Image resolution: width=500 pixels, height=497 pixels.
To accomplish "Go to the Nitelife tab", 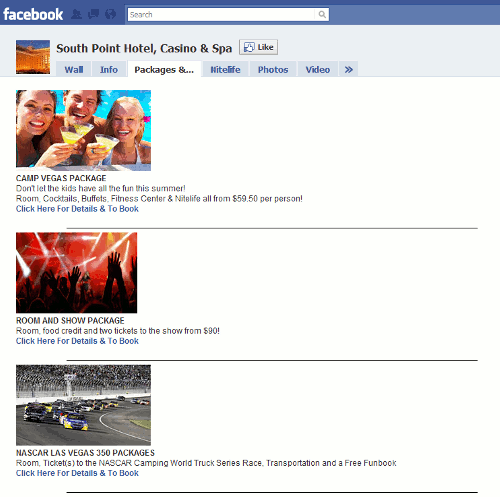I will pos(225,69).
